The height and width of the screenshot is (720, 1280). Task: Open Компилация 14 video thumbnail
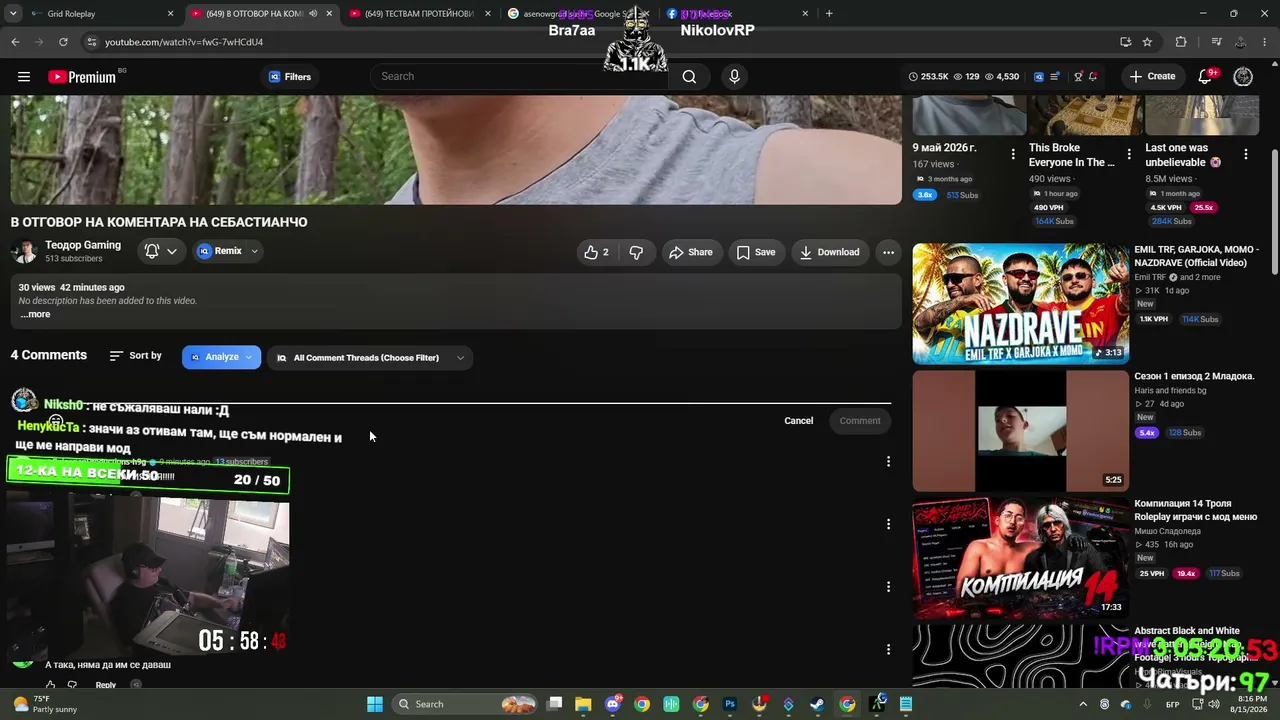pos(1020,558)
